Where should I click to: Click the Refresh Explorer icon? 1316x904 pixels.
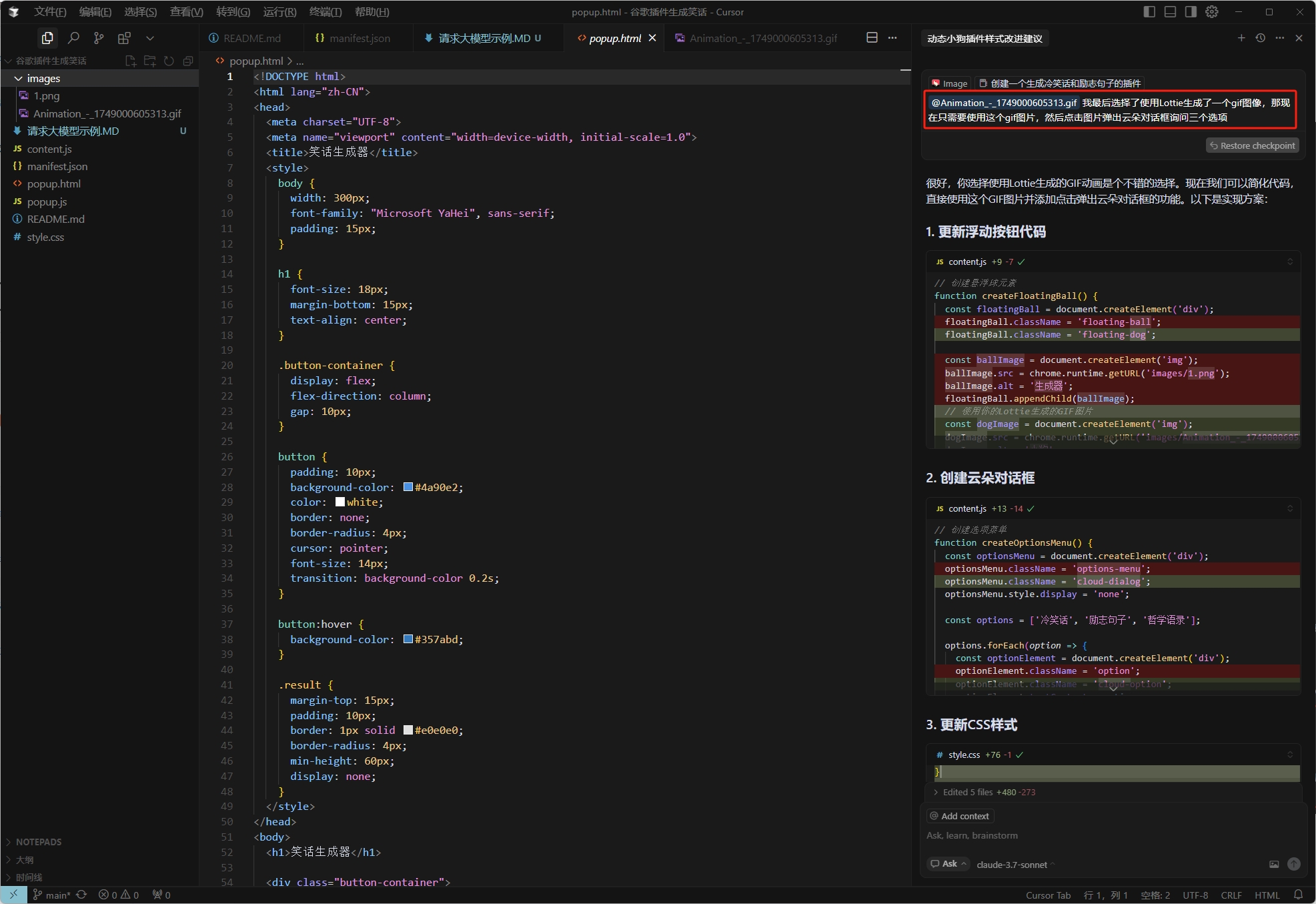click(169, 61)
